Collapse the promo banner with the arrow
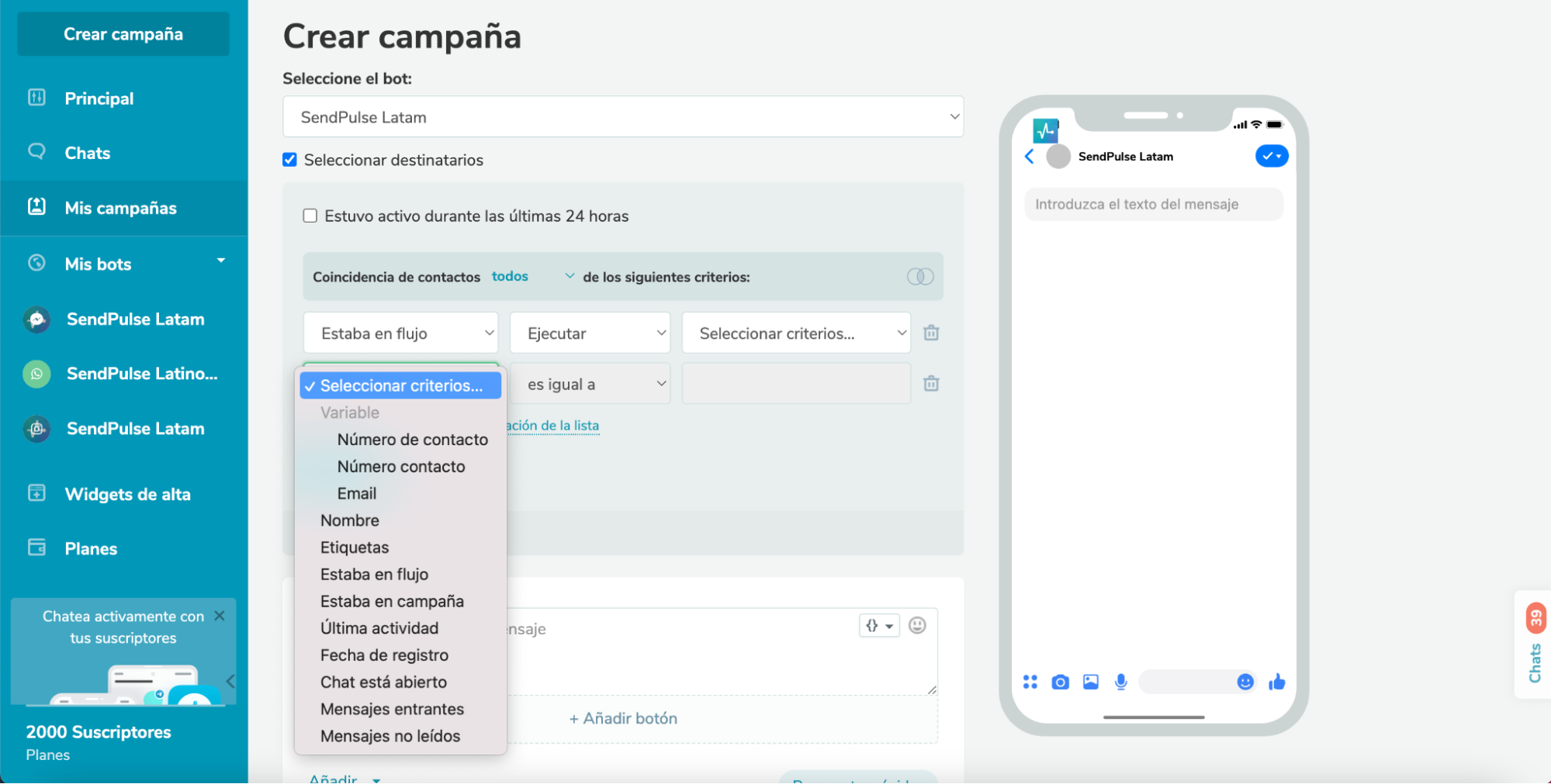This screenshot has height=784, width=1551. (x=230, y=681)
